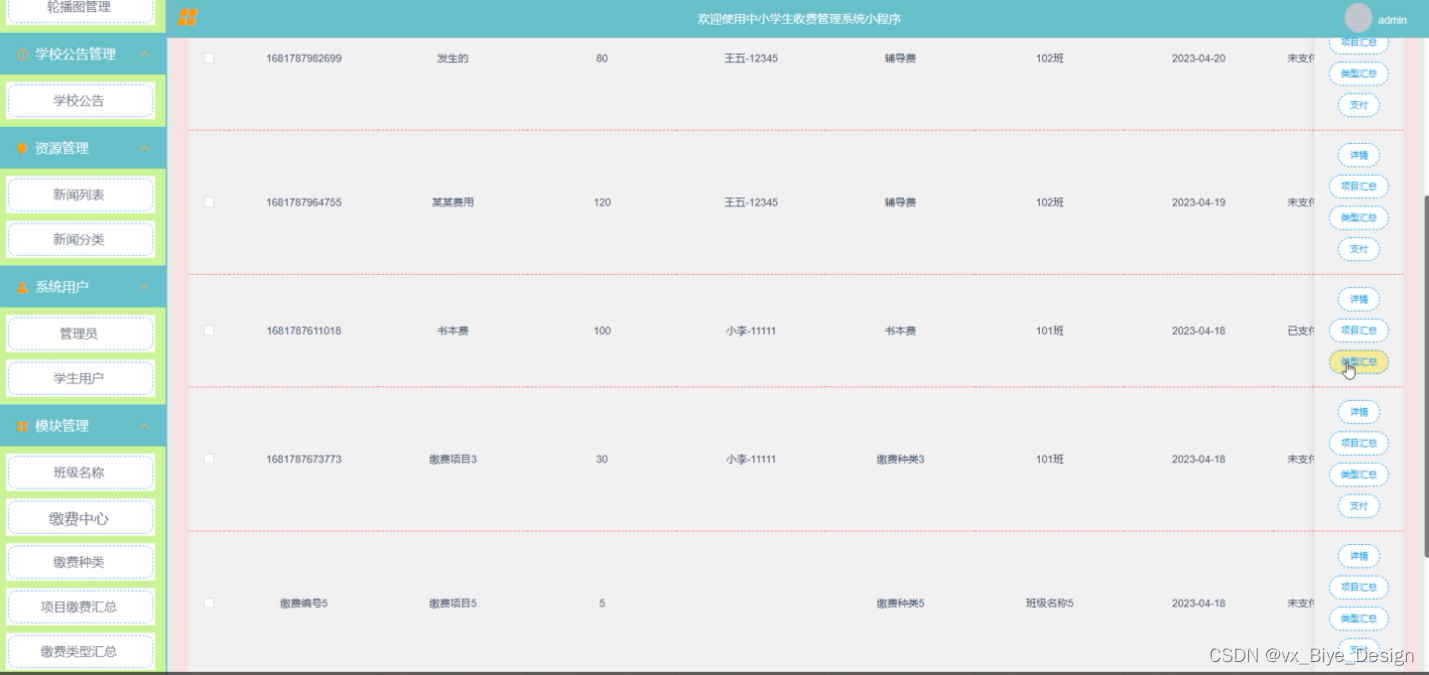Click 详情 for row 1681787611018

point(1358,299)
